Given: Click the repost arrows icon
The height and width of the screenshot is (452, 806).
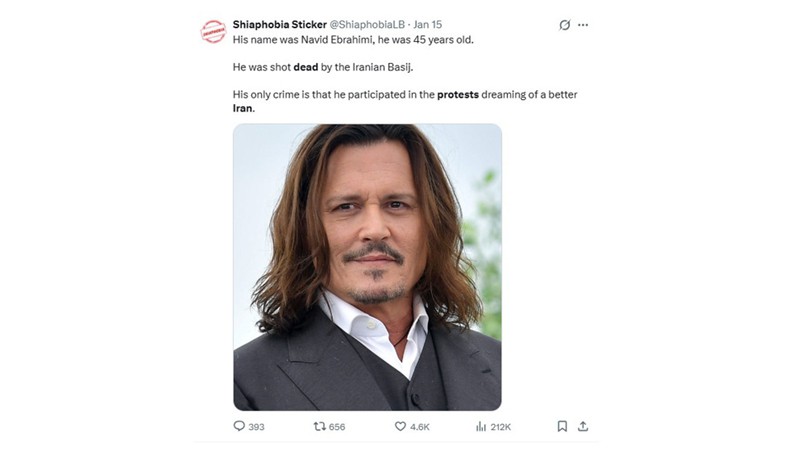Looking at the screenshot, I should pos(320,426).
